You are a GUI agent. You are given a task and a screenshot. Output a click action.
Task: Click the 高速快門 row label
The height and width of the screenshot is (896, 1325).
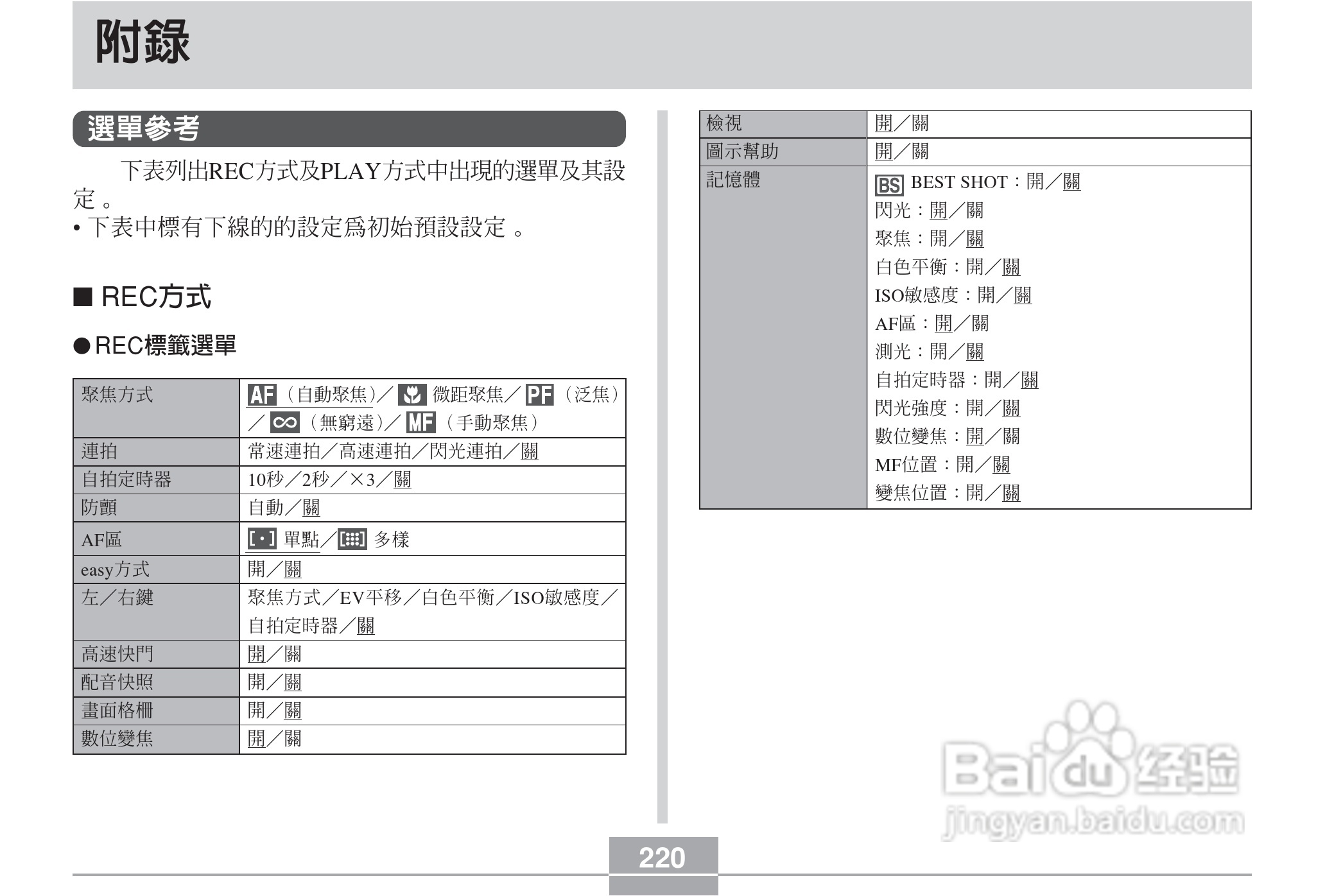pos(117,654)
